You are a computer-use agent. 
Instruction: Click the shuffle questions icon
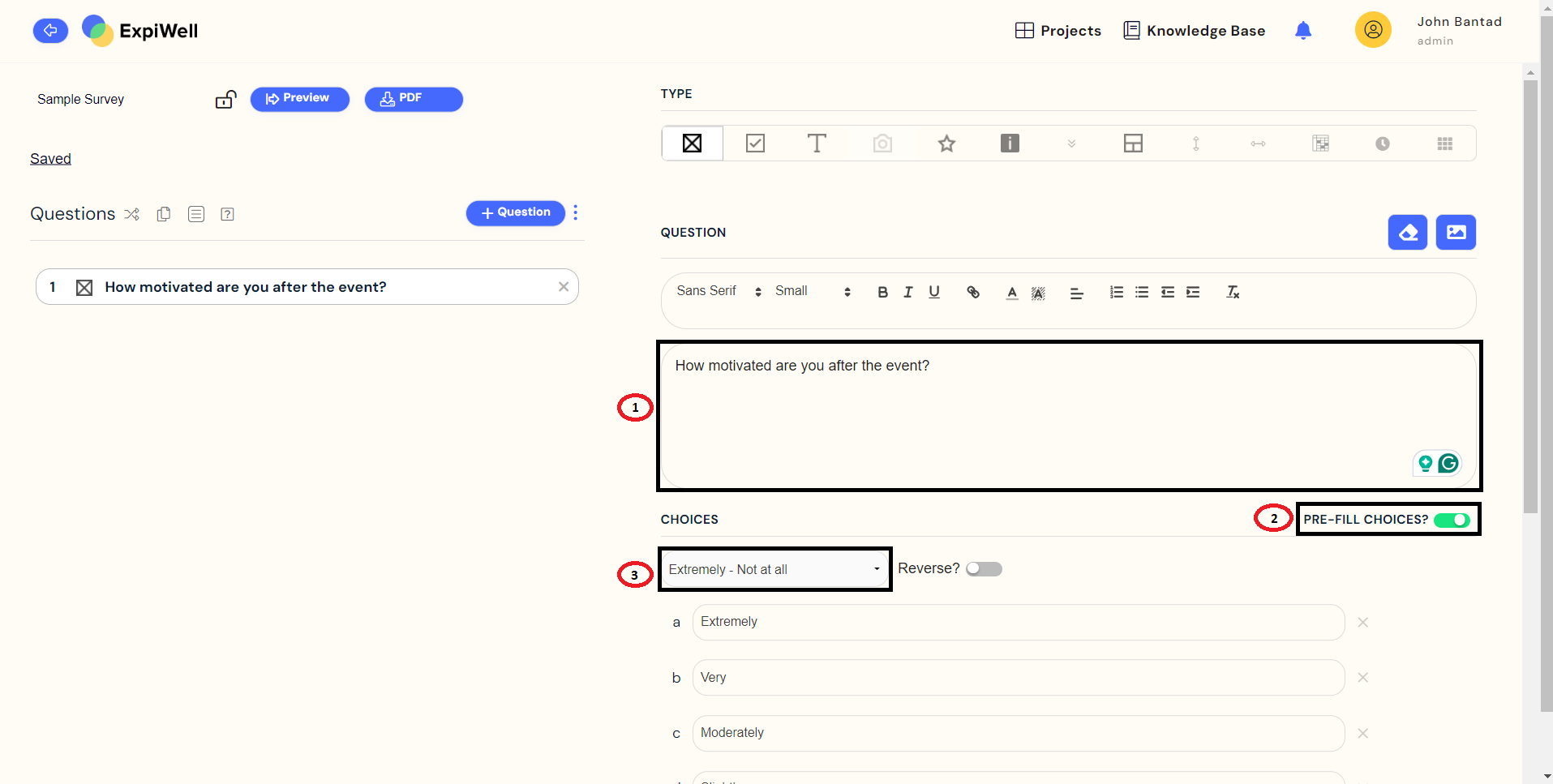132,214
